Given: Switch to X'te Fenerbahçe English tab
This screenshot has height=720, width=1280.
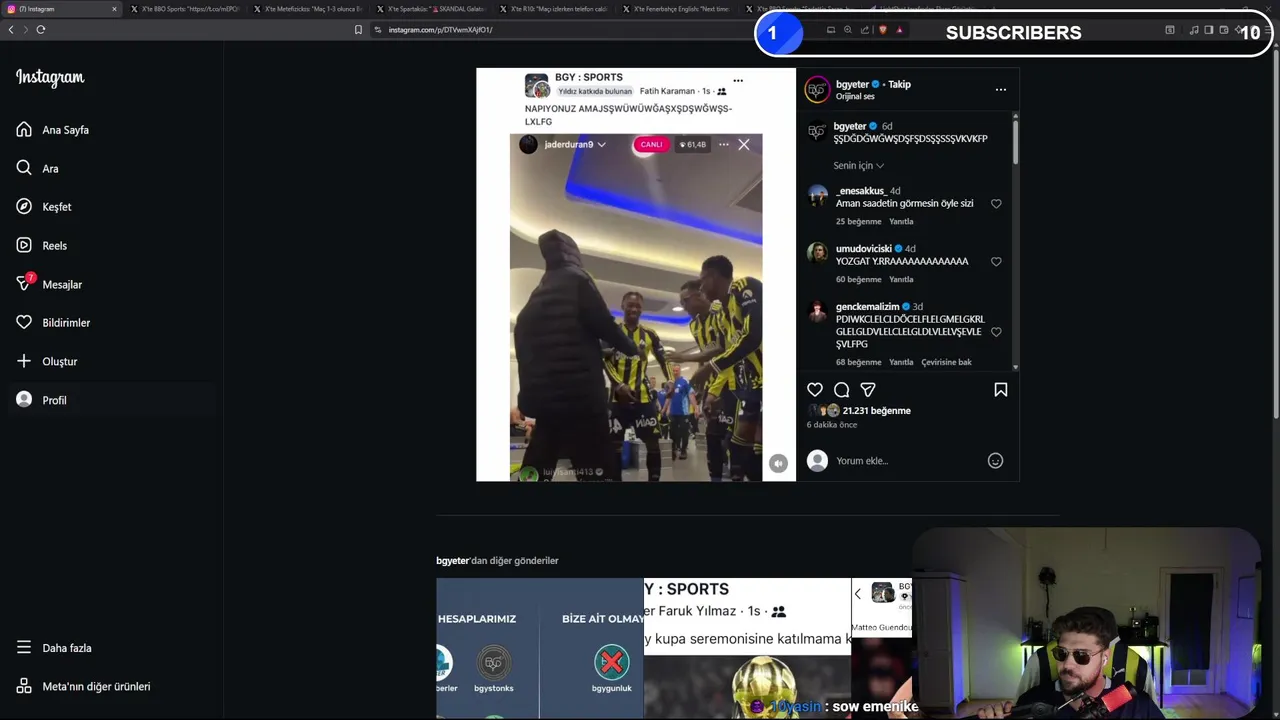Looking at the screenshot, I should (x=677, y=9).
